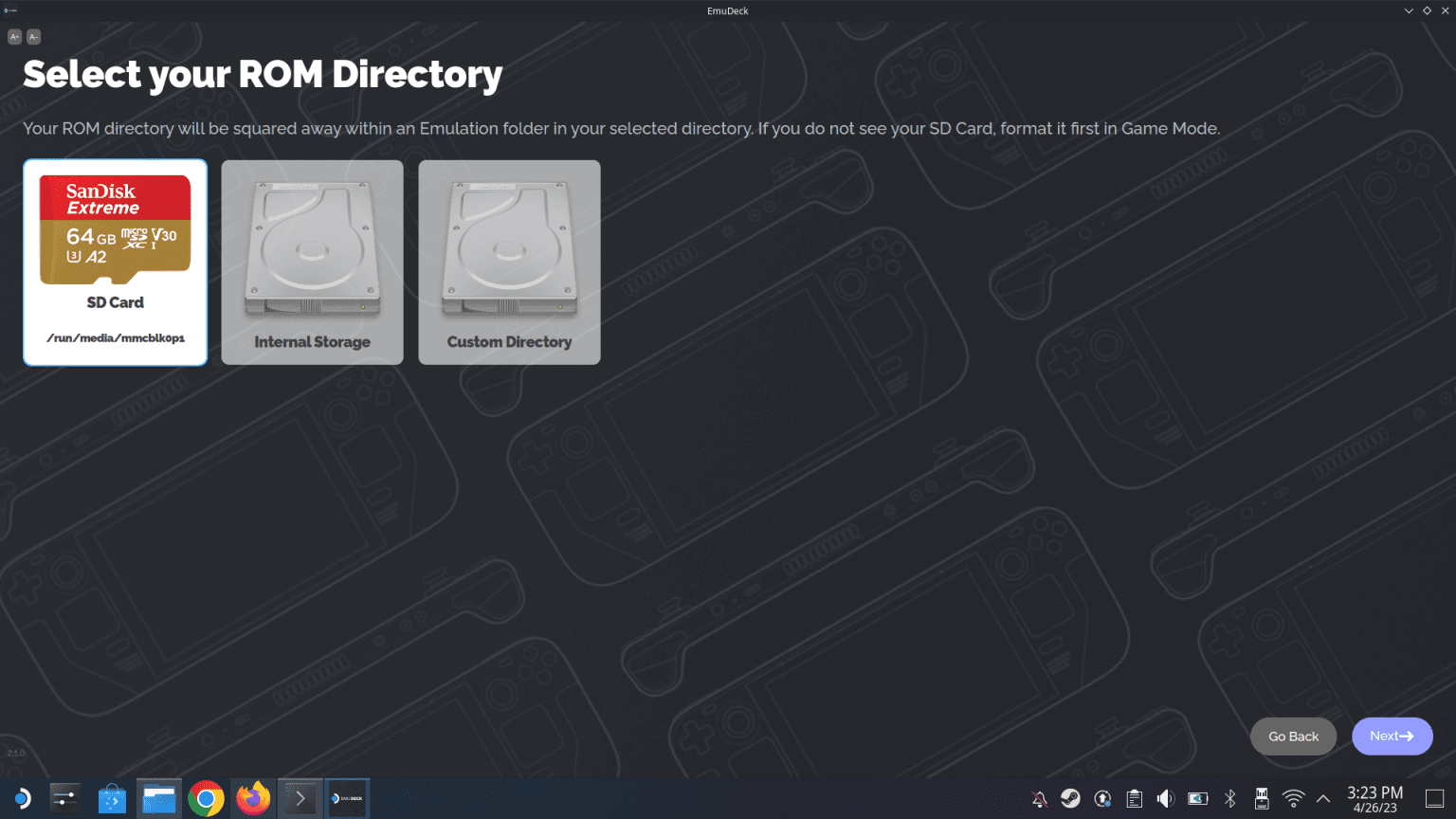
Task: Launch Firefox from the taskbar
Action: click(x=252, y=797)
